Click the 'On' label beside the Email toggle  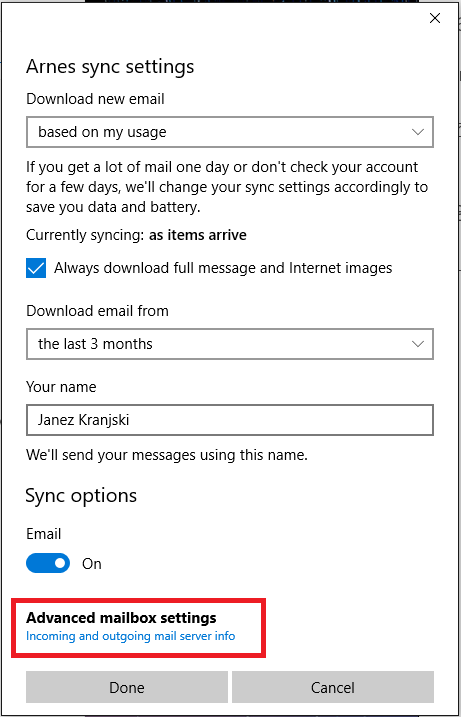[91, 564]
